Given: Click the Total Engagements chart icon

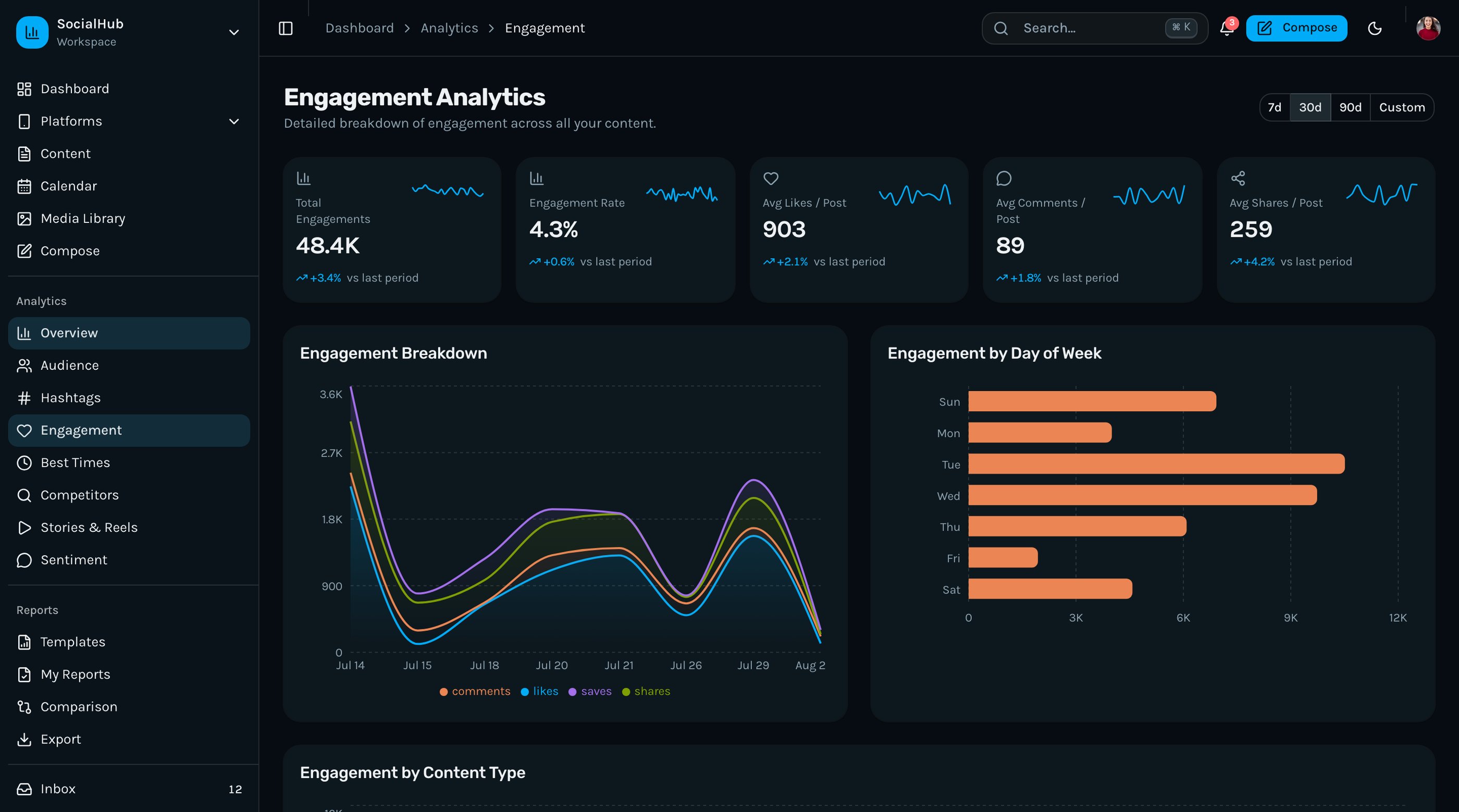Looking at the screenshot, I should (304, 178).
